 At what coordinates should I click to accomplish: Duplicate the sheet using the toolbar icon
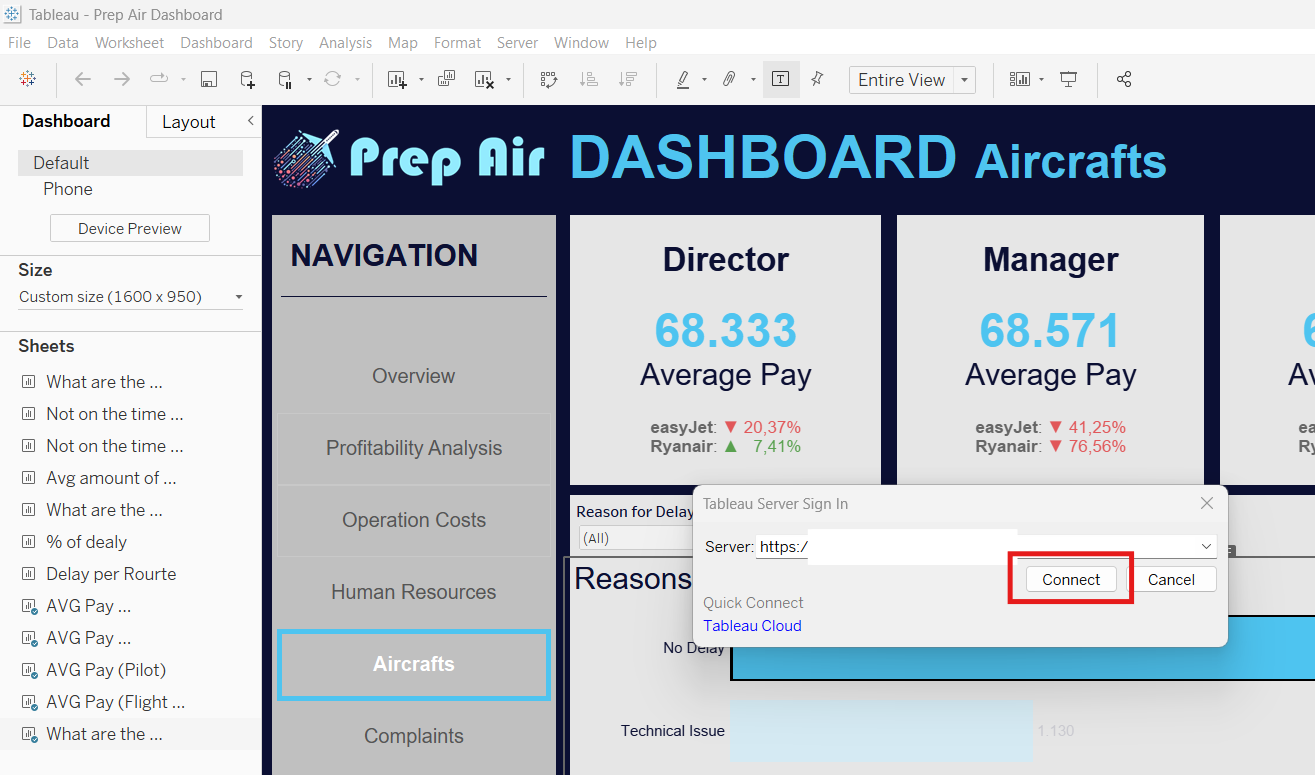446,79
